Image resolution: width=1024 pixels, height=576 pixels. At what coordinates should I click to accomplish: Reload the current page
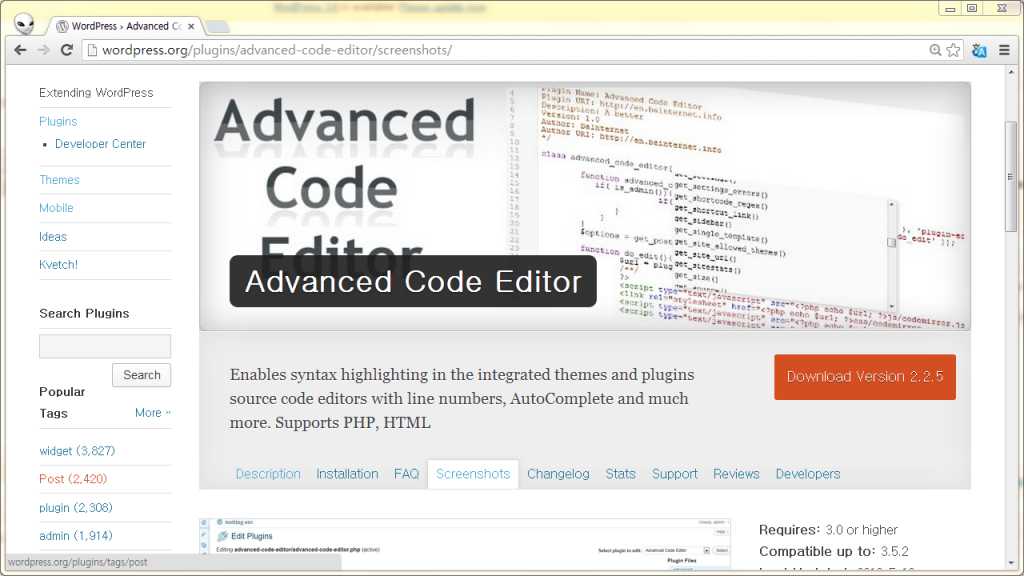tap(66, 47)
